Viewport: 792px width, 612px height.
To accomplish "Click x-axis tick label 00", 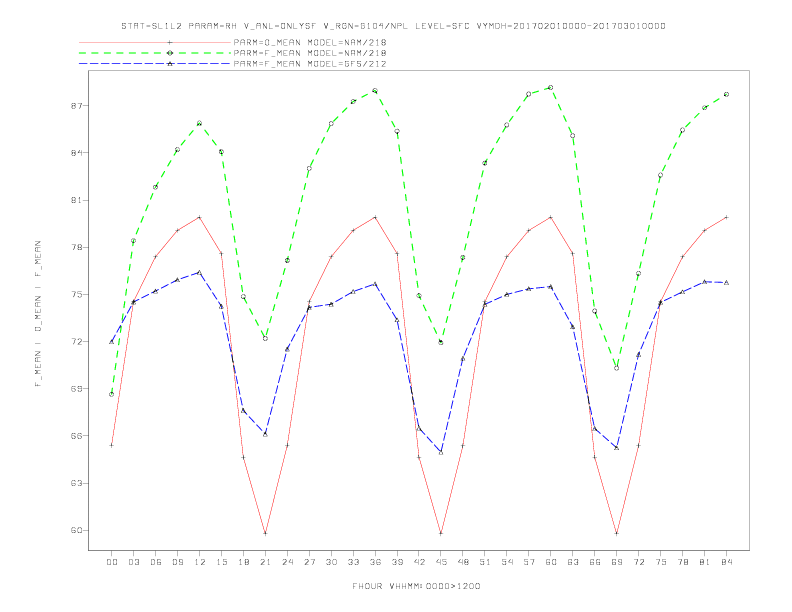I will pos(112,562).
